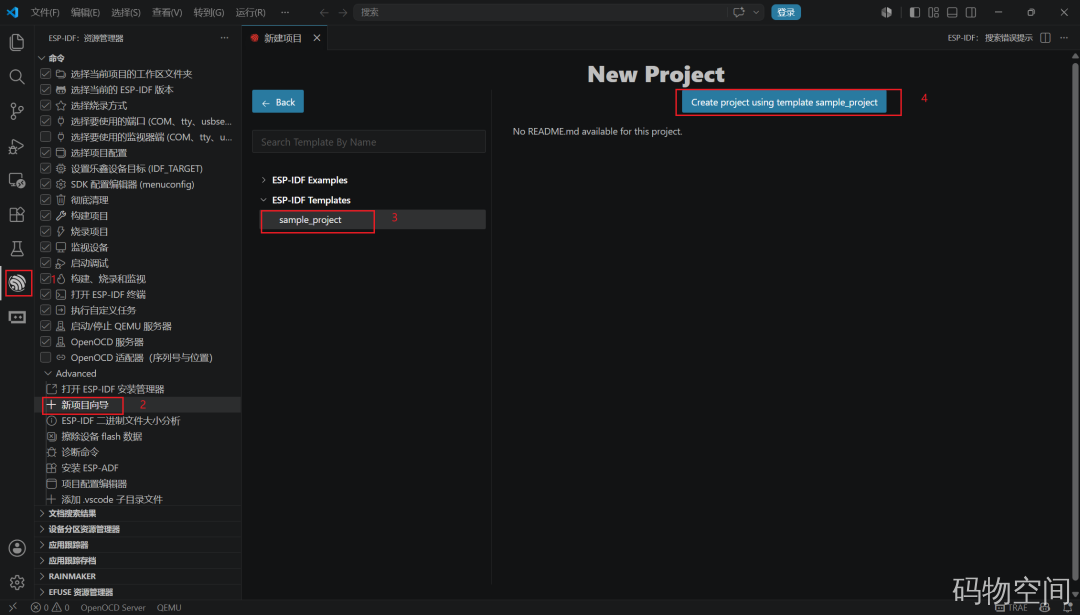Expand the RAINMAKER section
The width and height of the screenshot is (1080, 615).
[x=42, y=576]
